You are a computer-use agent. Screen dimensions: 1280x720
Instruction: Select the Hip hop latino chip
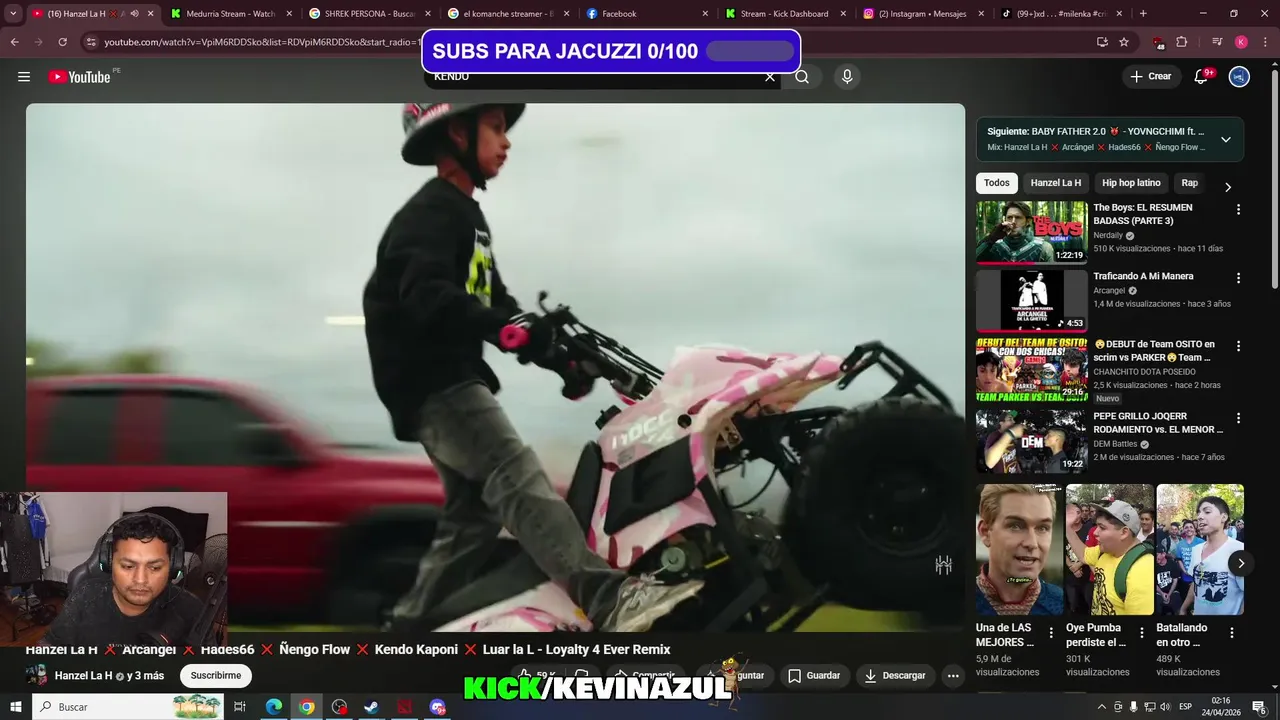[1131, 183]
